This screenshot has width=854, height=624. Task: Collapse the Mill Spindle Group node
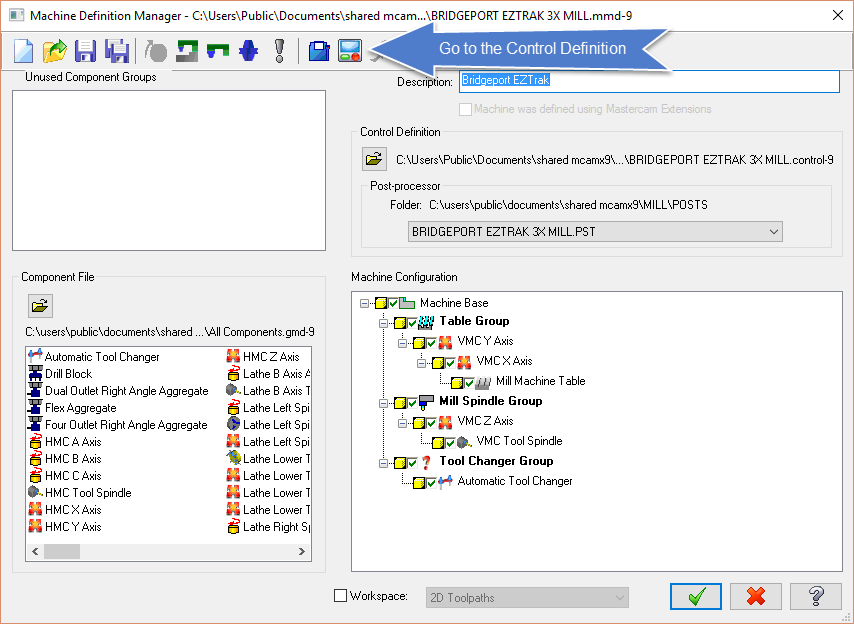coord(383,402)
